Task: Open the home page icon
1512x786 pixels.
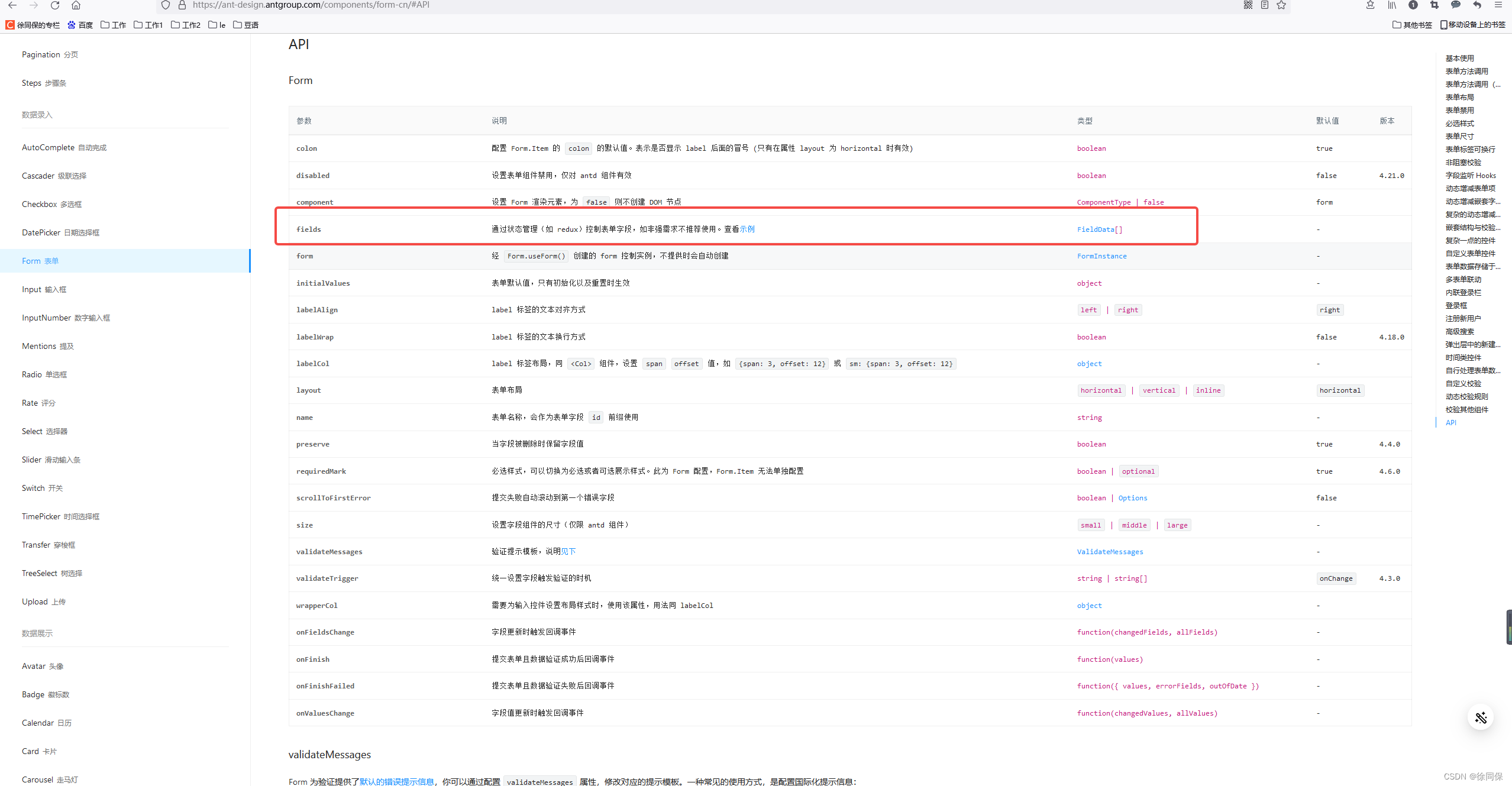Action: (76, 5)
